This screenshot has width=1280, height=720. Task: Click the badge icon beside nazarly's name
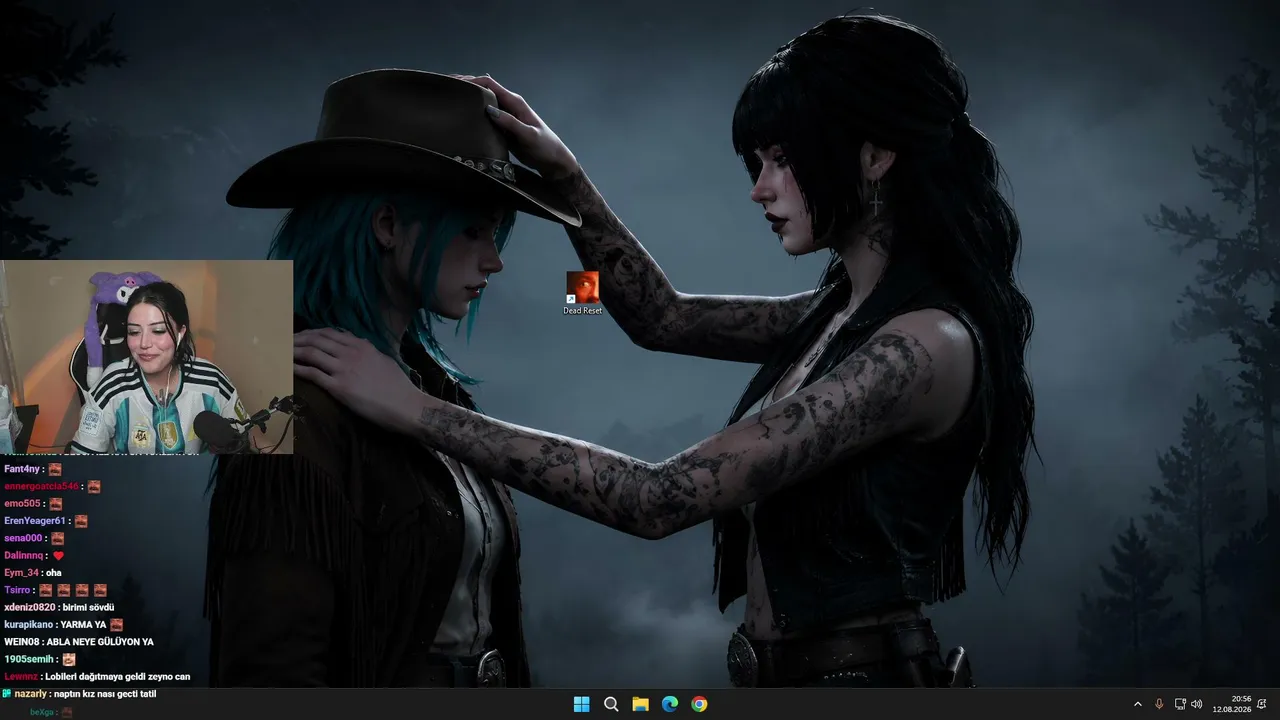pos(7,693)
